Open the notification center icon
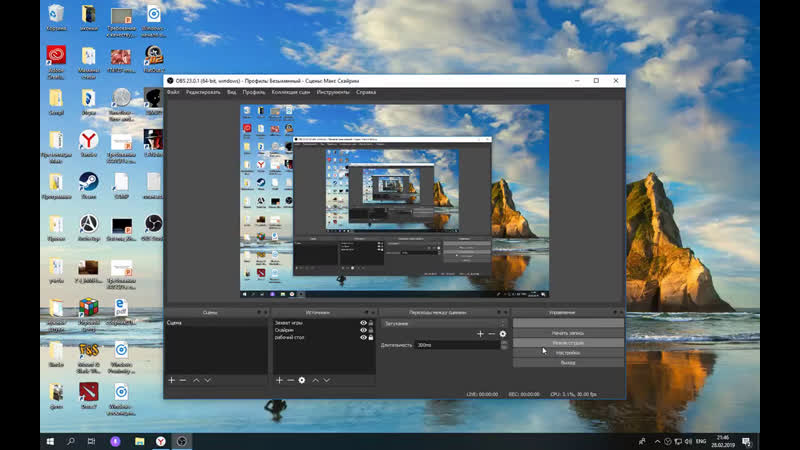This screenshot has width=800, height=450. tap(746, 441)
